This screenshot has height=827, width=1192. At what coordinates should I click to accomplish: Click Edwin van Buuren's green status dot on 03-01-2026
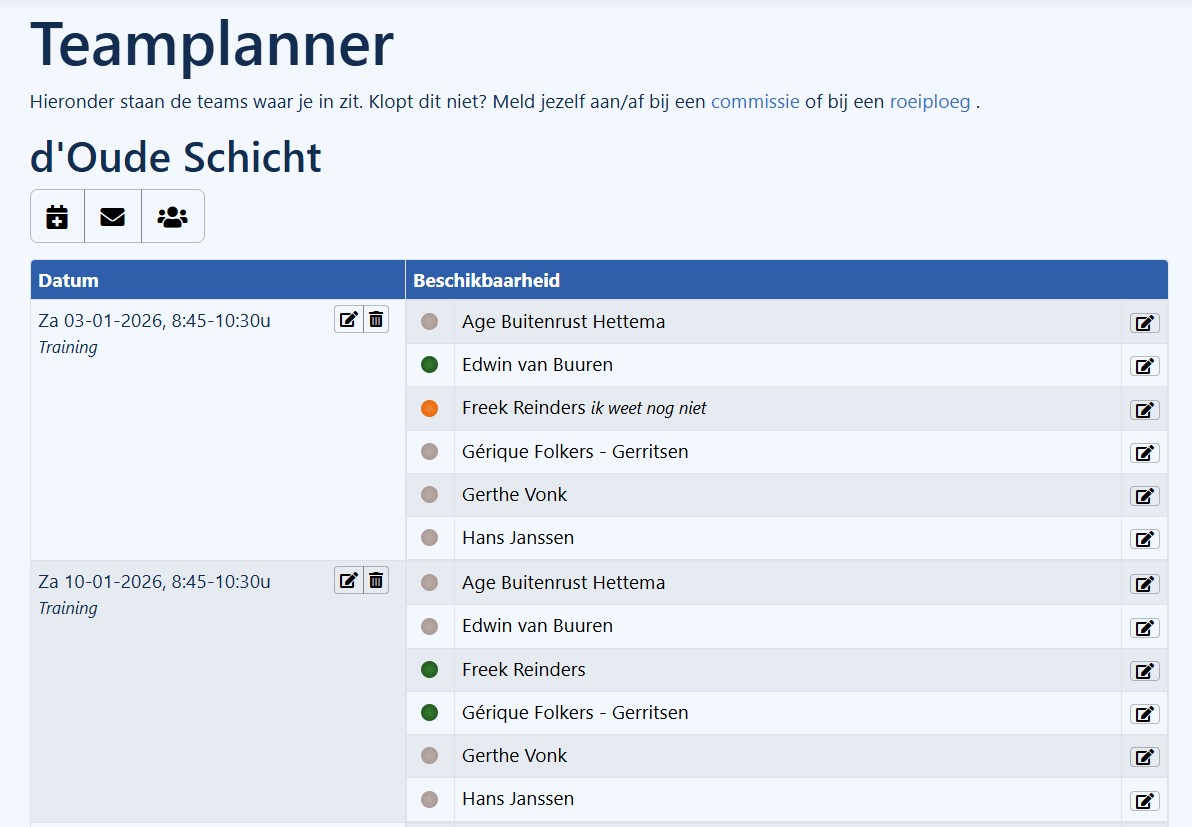click(430, 365)
